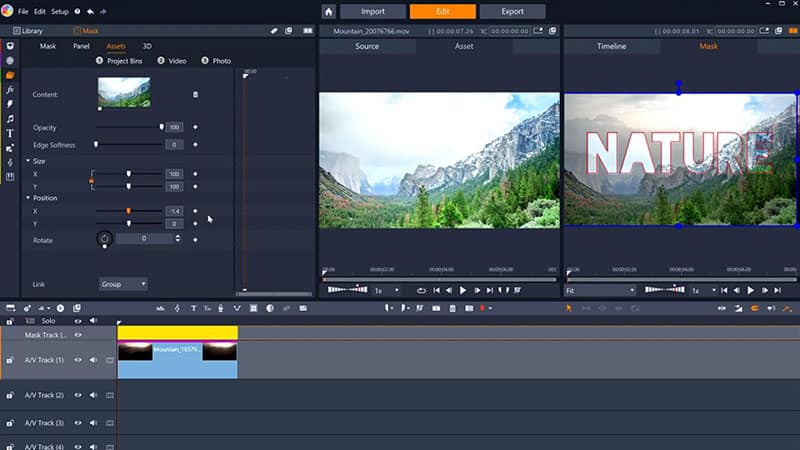
Task: Open the Fit zoom dropdown in timeline preview
Action: pyautogui.click(x=599, y=290)
